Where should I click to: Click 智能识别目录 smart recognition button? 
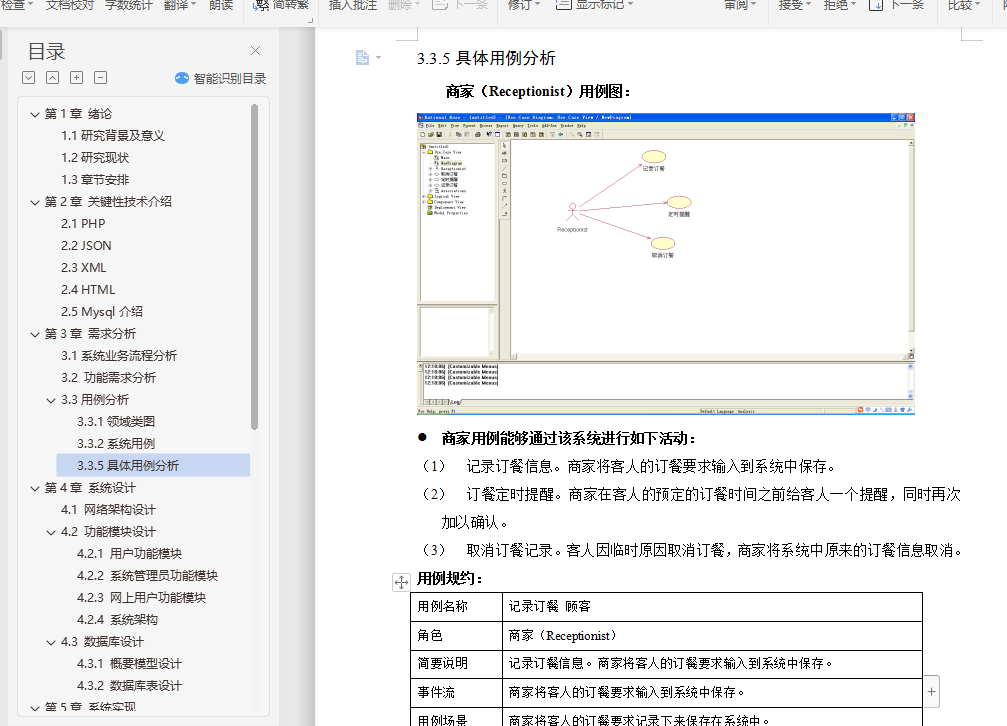(220, 78)
